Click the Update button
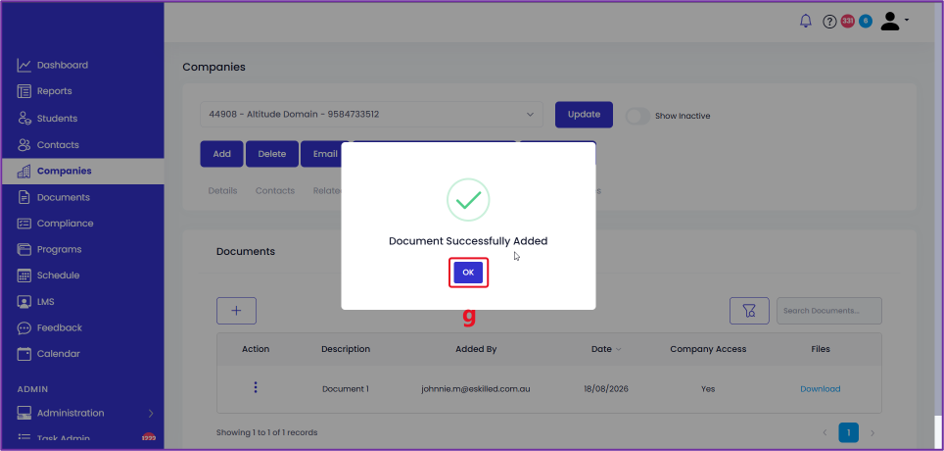 pyautogui.click(x=584, y=114)
